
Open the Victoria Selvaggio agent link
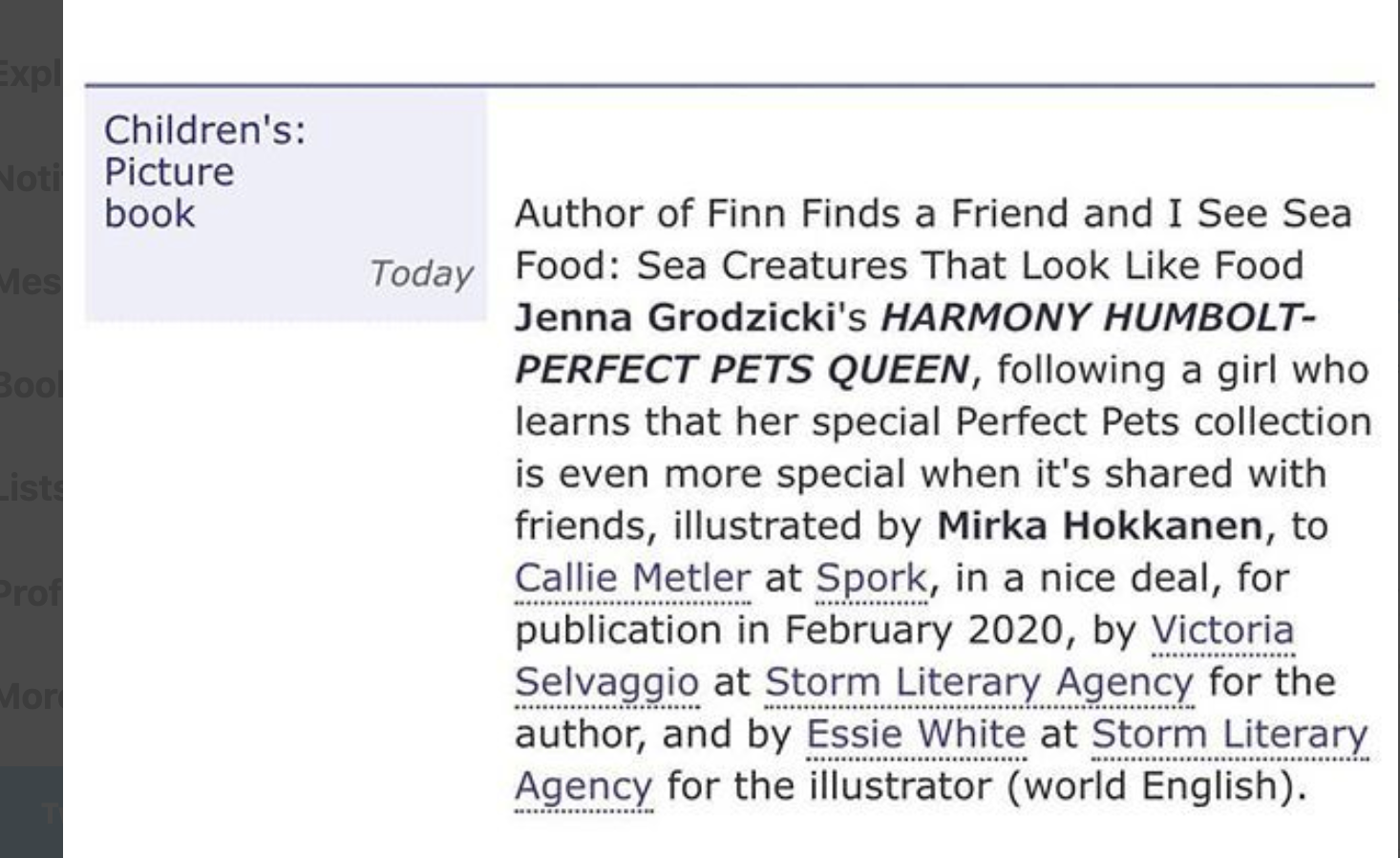pos(1222,631)
